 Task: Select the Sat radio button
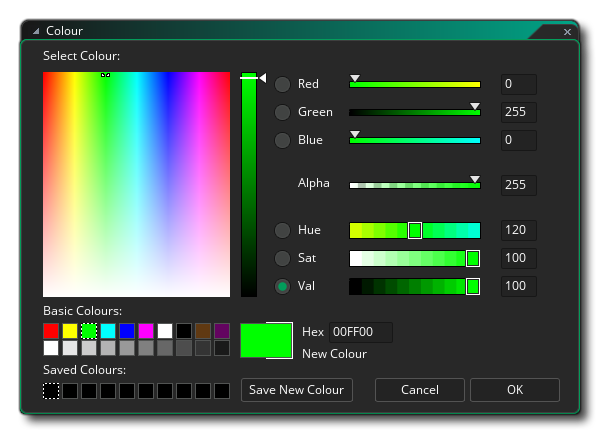282,258
